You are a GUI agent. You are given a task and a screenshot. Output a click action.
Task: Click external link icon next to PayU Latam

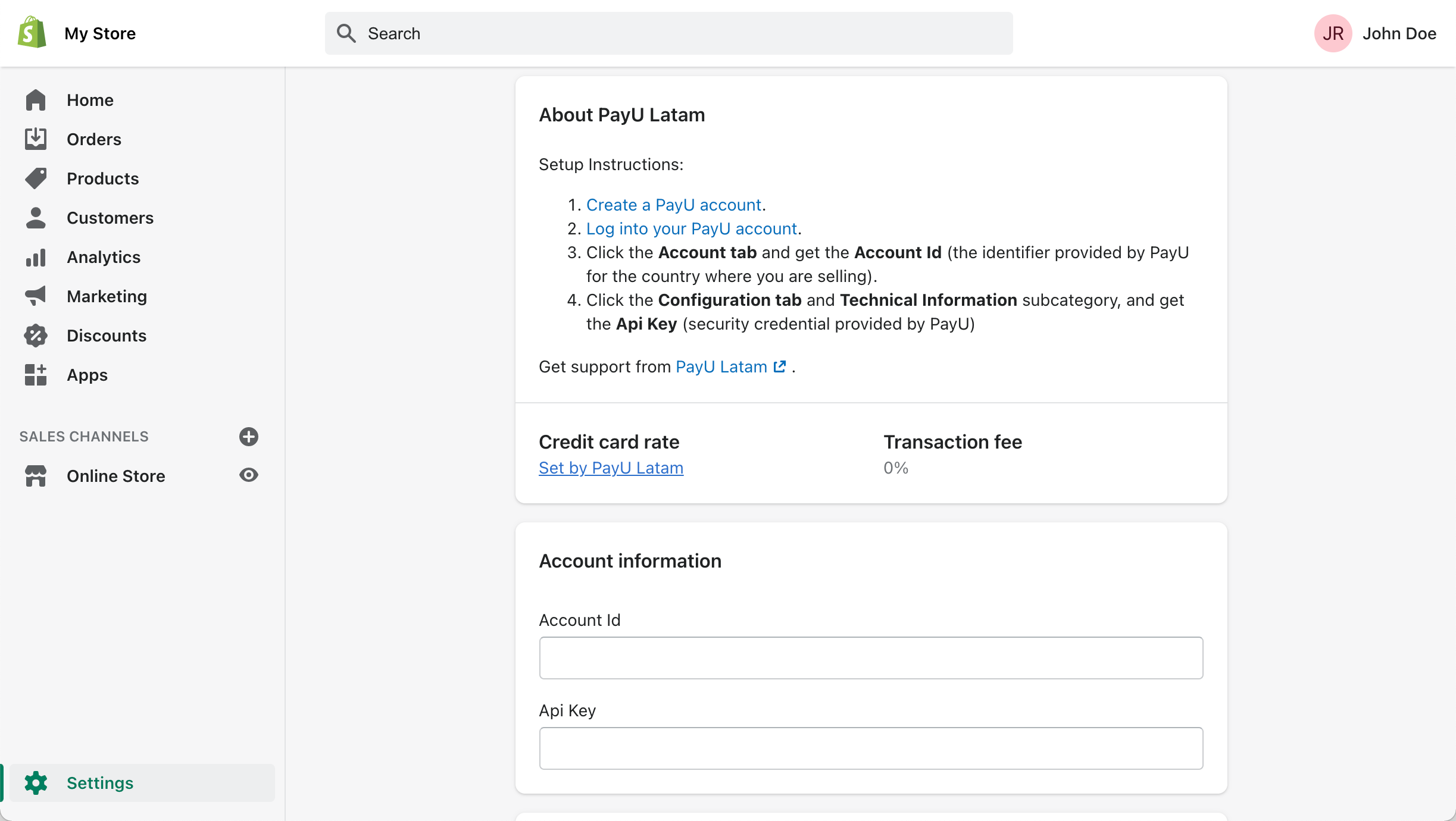pyautogui.click(x=780, y=366)
